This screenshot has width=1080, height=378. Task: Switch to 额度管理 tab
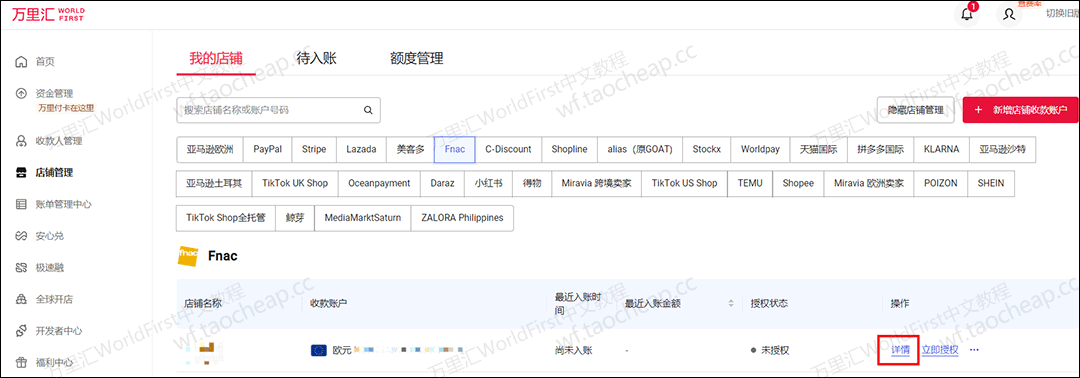[x=417, y=58]
